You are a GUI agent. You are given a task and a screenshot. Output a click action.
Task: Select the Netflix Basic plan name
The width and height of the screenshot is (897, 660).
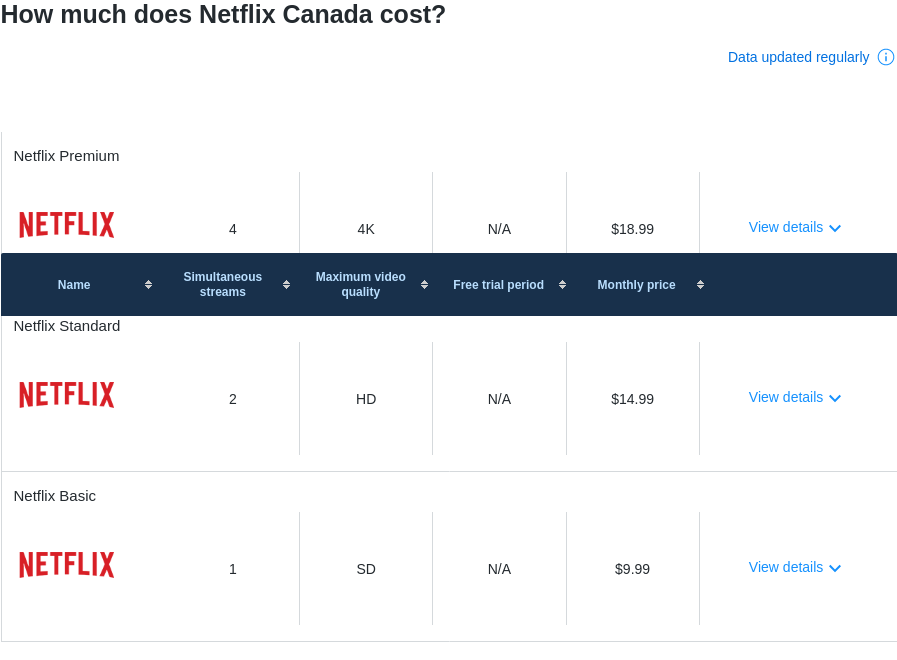tap(54, 496)
